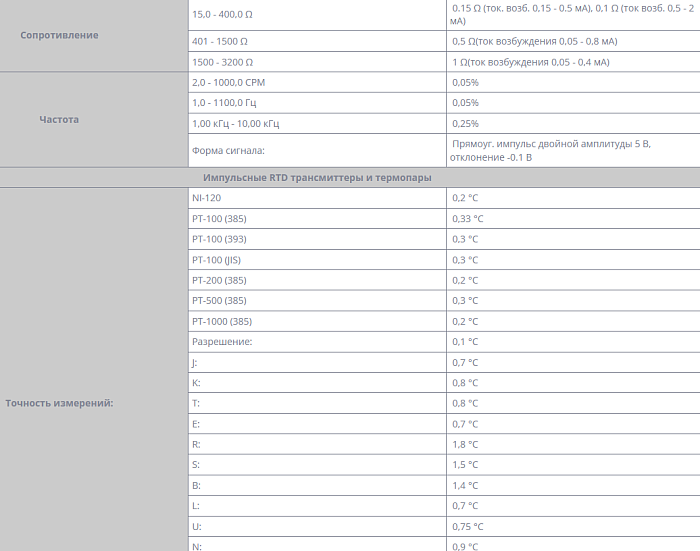Click the 2,0 - 1000,0 CPM cell
This screenshot has height=551, width=700.
pos(229,82)
